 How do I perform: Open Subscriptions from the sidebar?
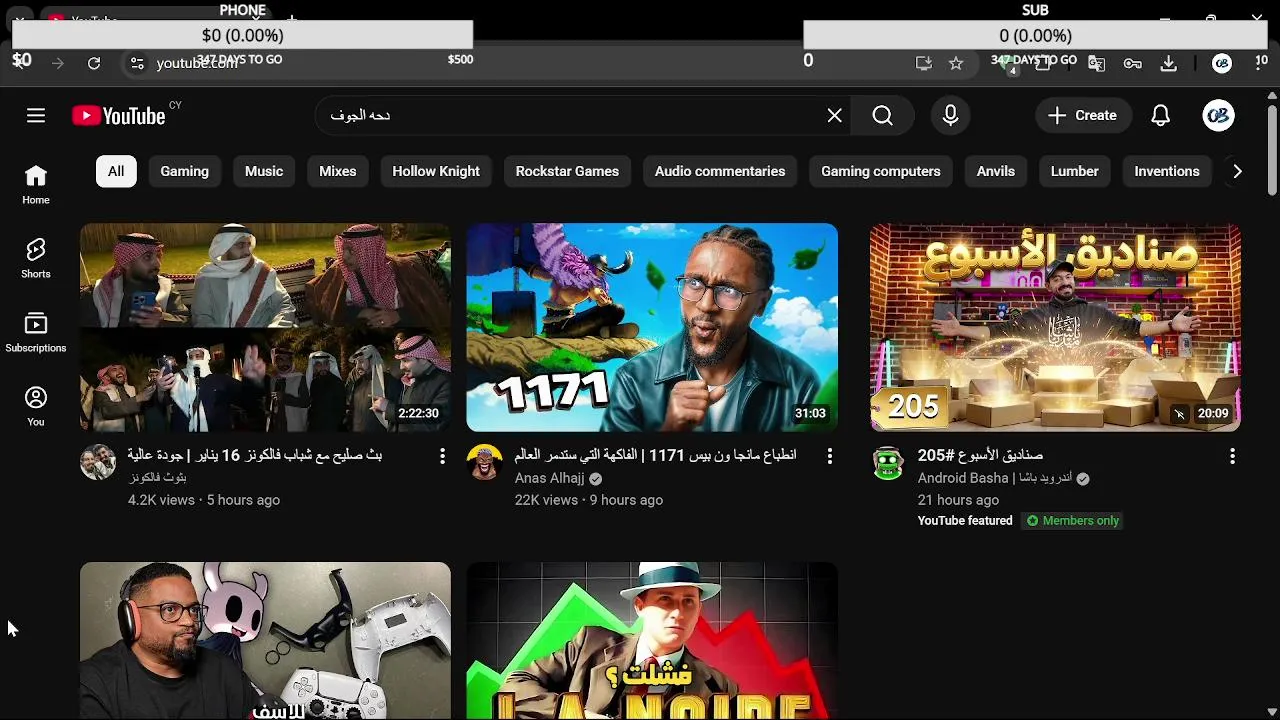pyautogui.click(x=36, y=333)
